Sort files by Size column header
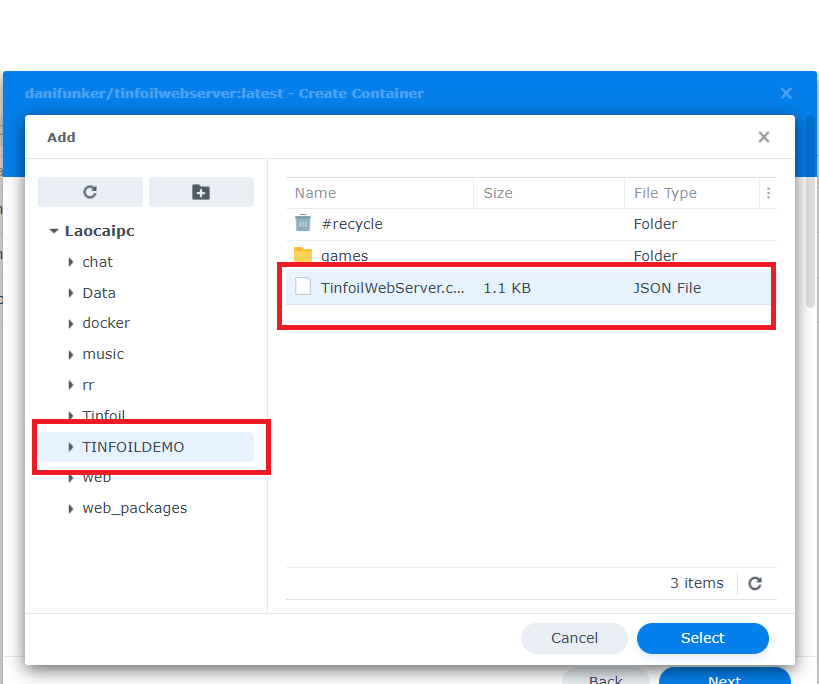Image resolution: width=819 pixels, height=684 pixels. coord(498,193)
